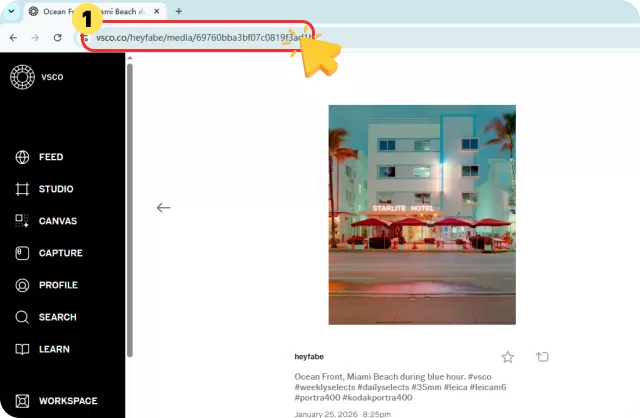640x418 pixels.
Task: Open the SEARCH menu item
Action: [58, 317]
